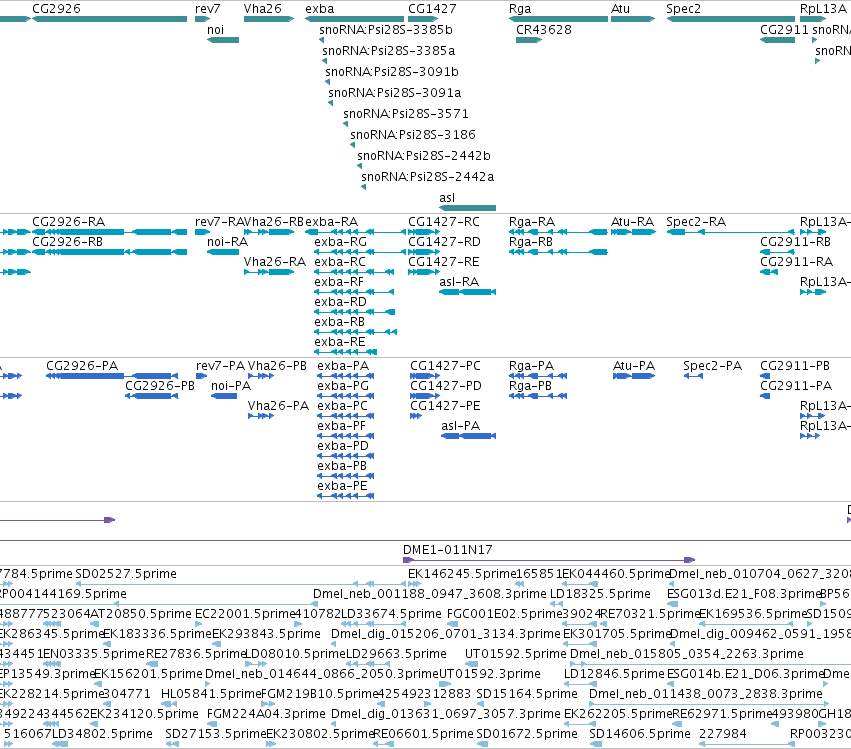
Task: Click the Dmel_neb_011438_0073_2838.3prime EST label
Action: (706, 694)
